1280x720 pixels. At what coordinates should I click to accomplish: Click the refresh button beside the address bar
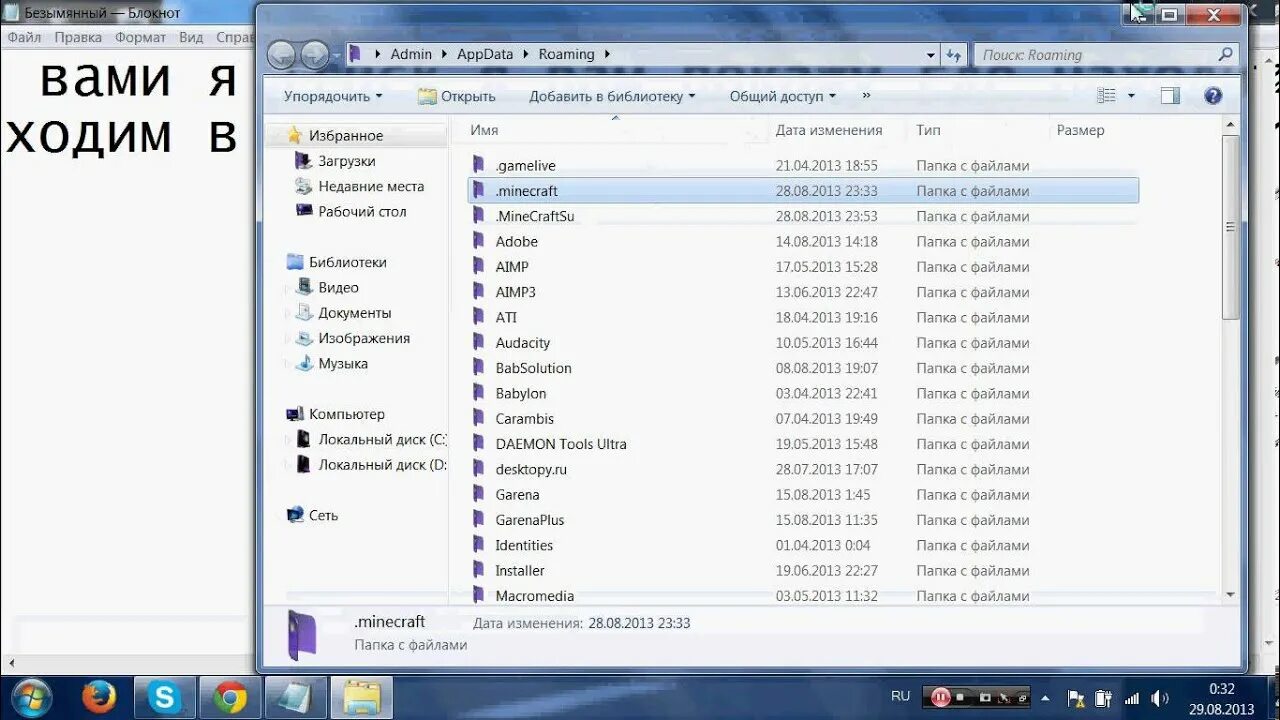click(954, 55)
